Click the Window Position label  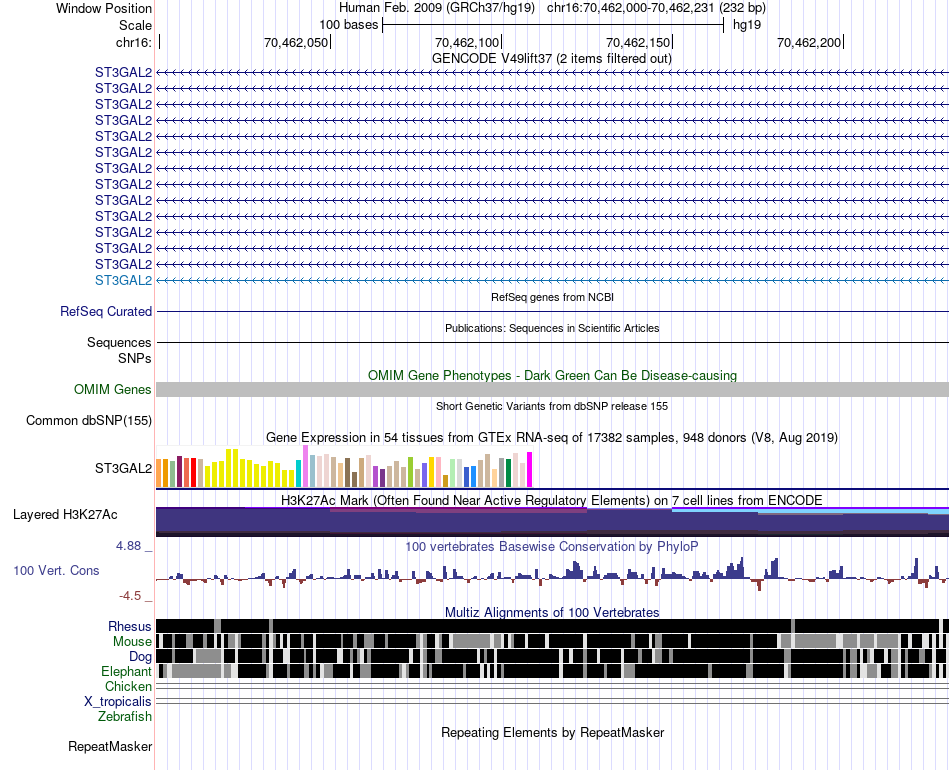104,8
